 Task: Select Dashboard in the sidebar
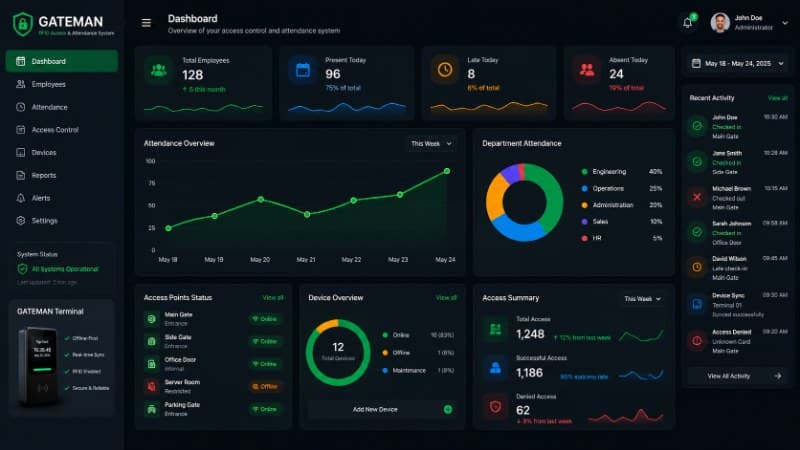[62, 61]
